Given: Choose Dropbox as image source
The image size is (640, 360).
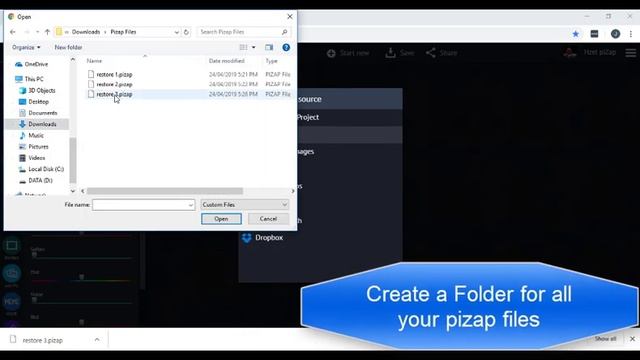Looking at the screenshot, I should pos(269,238).
